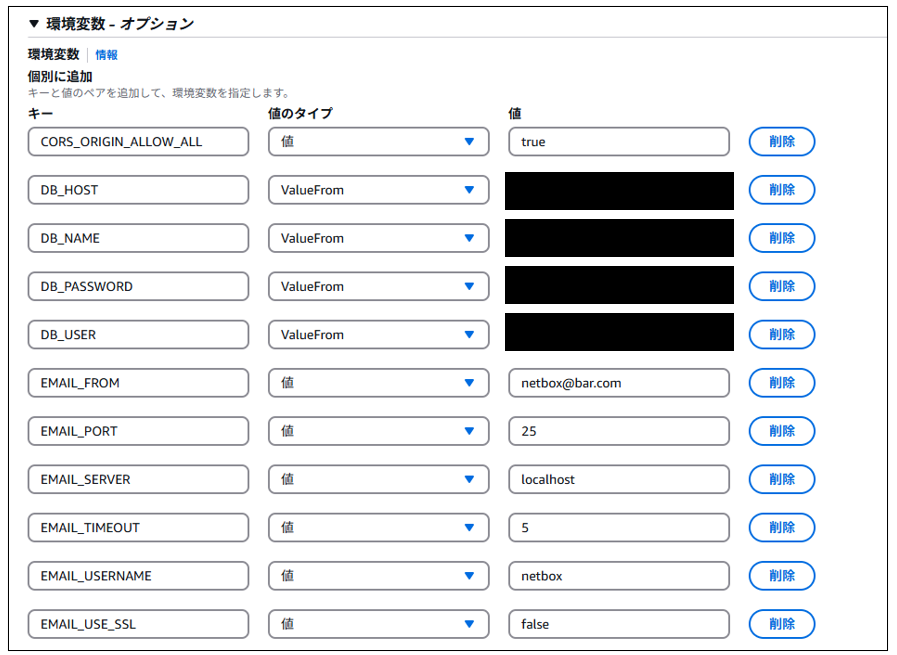Viewport: 897px width, 655px height.
Task: Collapse the 環境変数 - オプション section
Action: tap(34, 23)
